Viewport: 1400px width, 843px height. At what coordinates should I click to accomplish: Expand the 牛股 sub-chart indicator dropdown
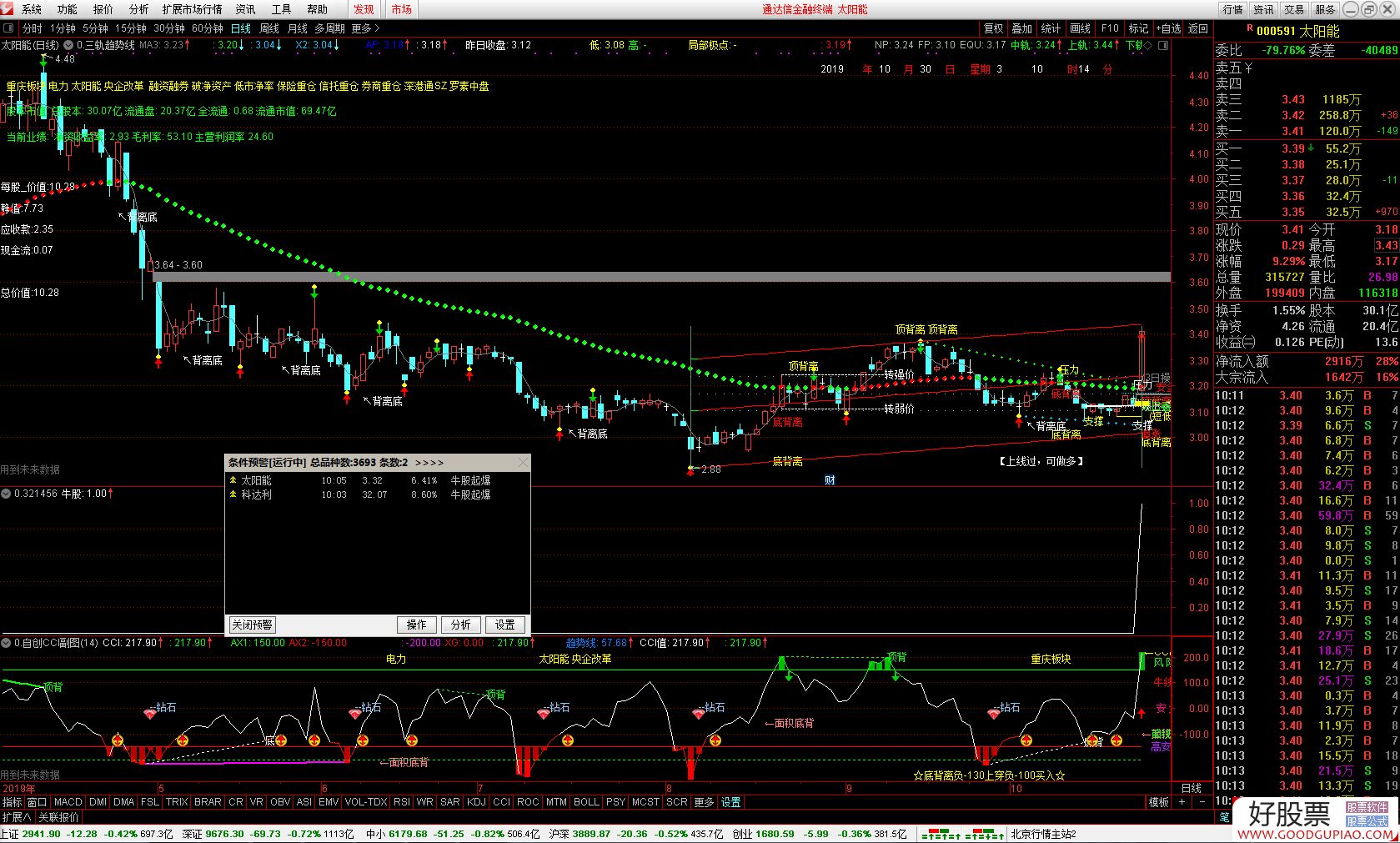6,494
